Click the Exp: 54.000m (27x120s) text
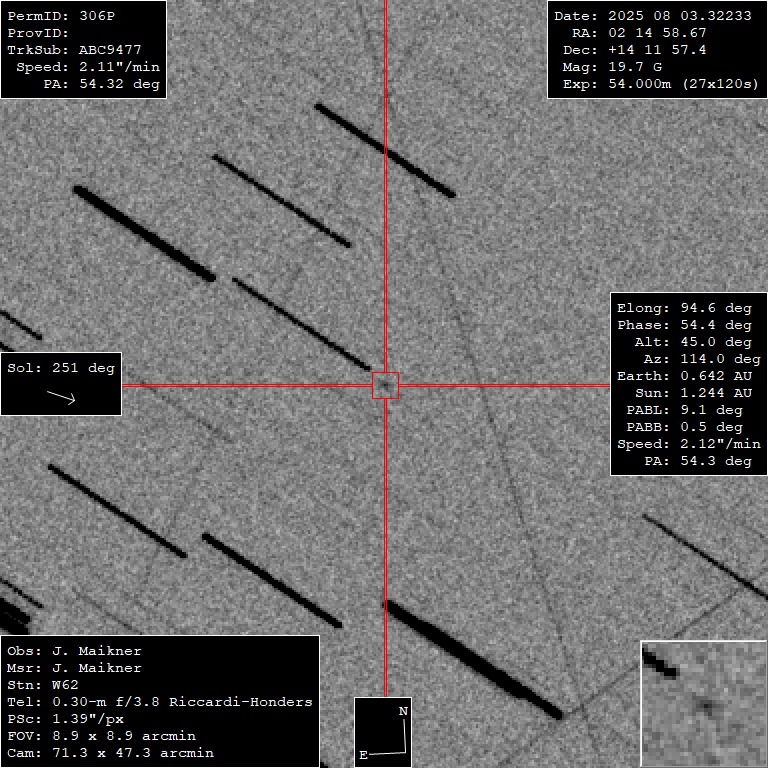Viewport: 768px width, 768px height. (x=661, y=84)
